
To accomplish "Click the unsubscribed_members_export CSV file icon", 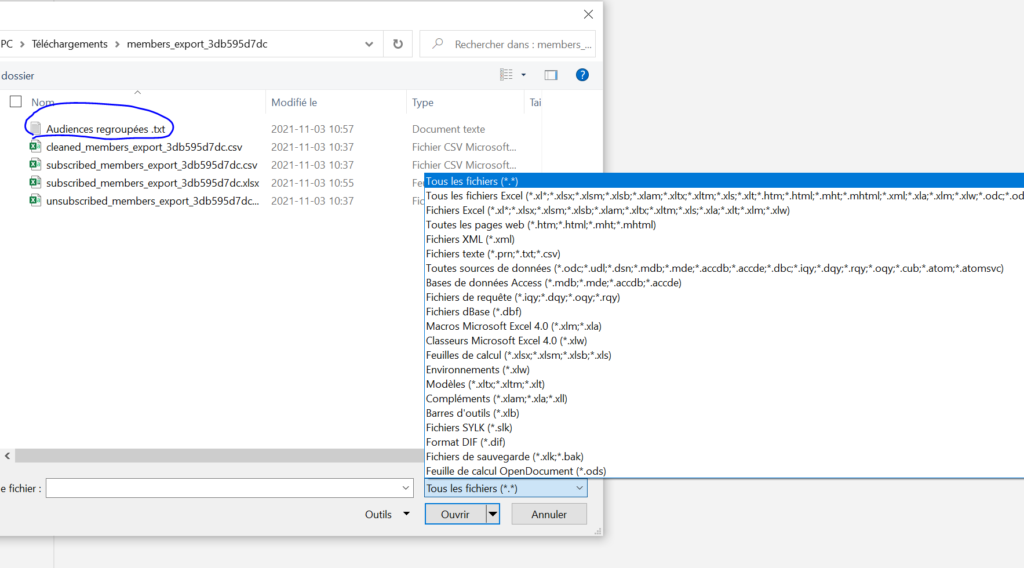I will pos(35,201).
